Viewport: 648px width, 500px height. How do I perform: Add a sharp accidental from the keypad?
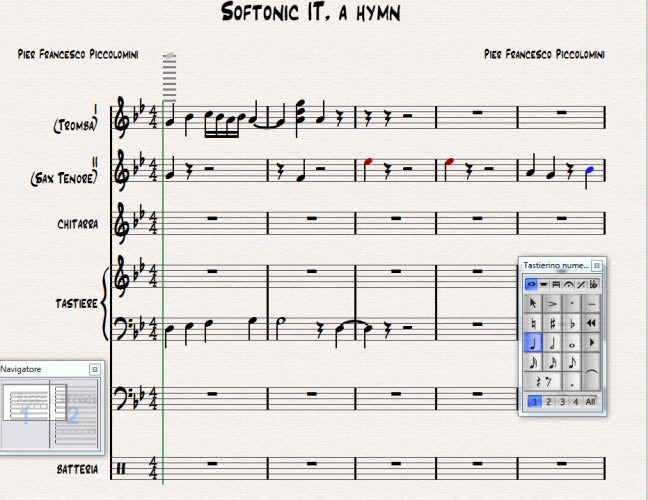pyautogui.click(x=552, y=324)
